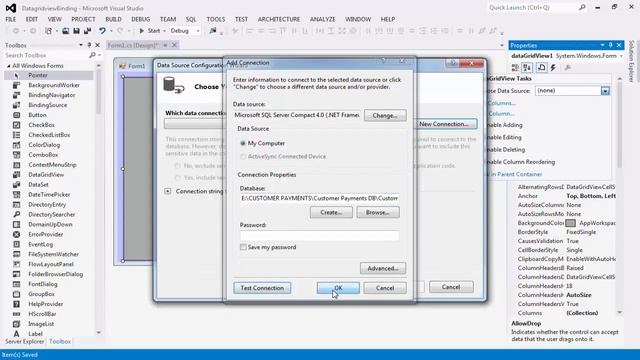Click the Create... database button
Image resolution: width=640 pixels, height=360 pixels.
click(331, 212)
